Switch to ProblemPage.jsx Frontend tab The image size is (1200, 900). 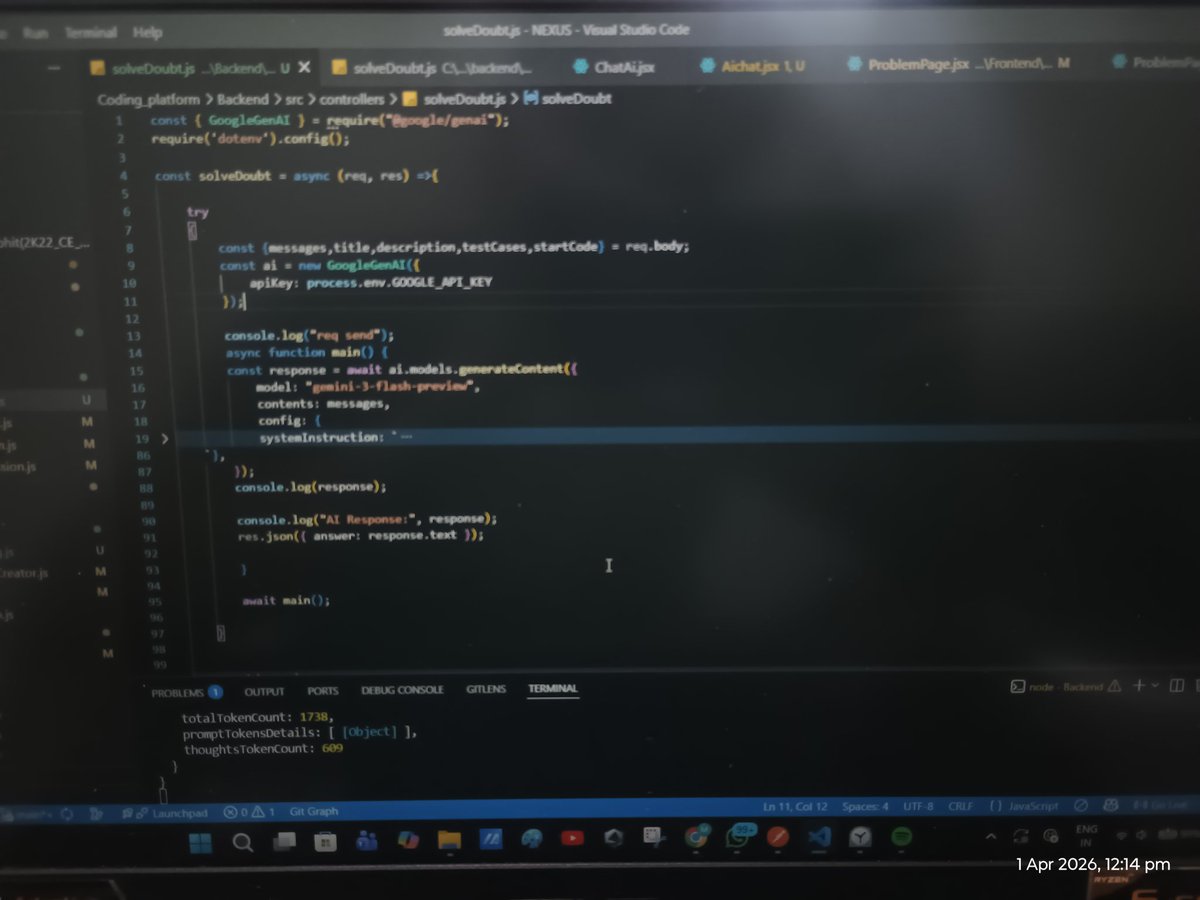pyautogui.click(x=958, y=65)
